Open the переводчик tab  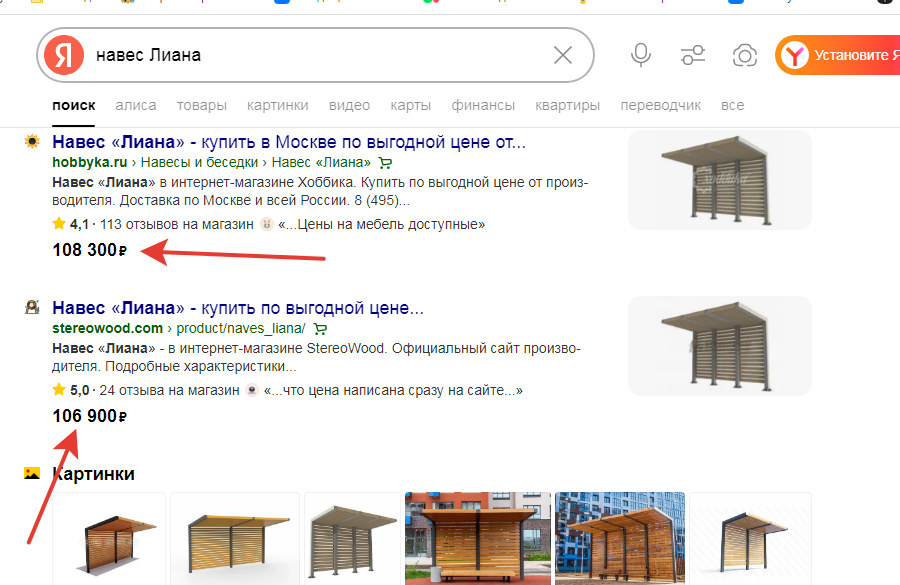[x=661, y=106]
